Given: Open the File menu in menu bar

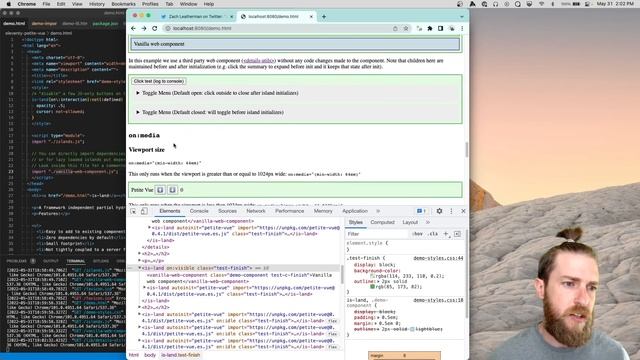Looking at the screenshot, I should point(47,4).
